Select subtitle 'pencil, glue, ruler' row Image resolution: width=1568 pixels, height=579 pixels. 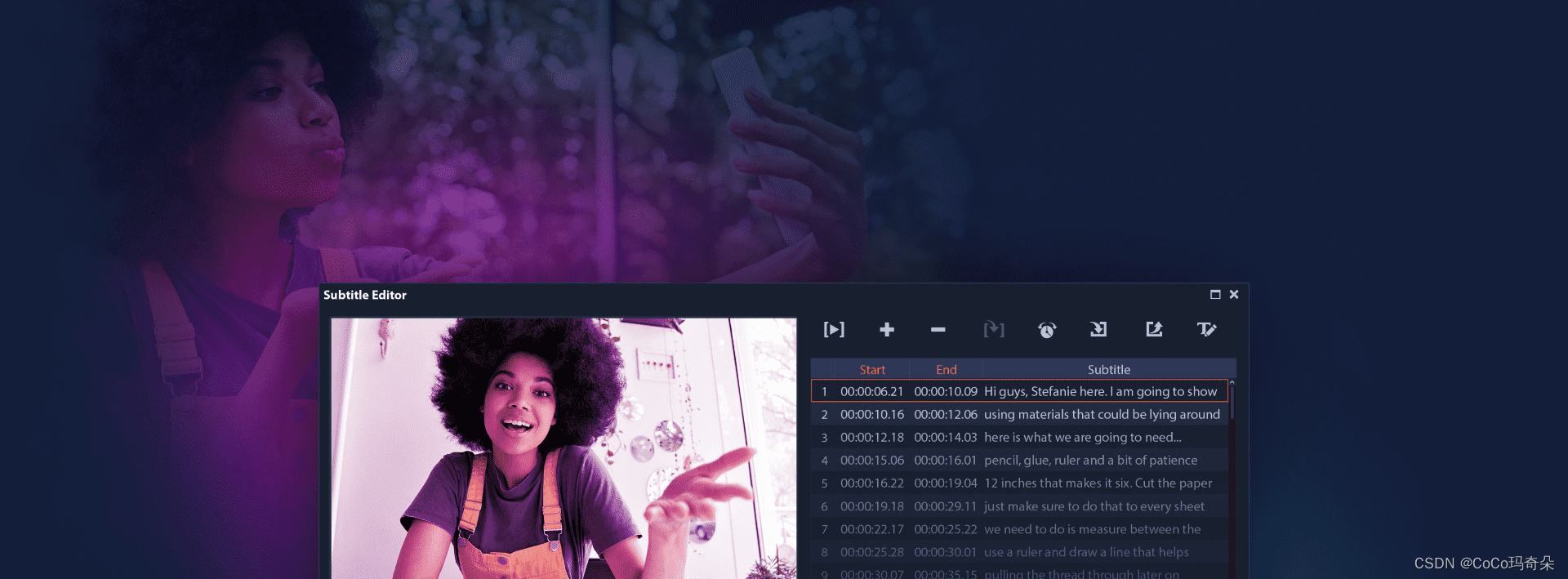(1090, 461)
